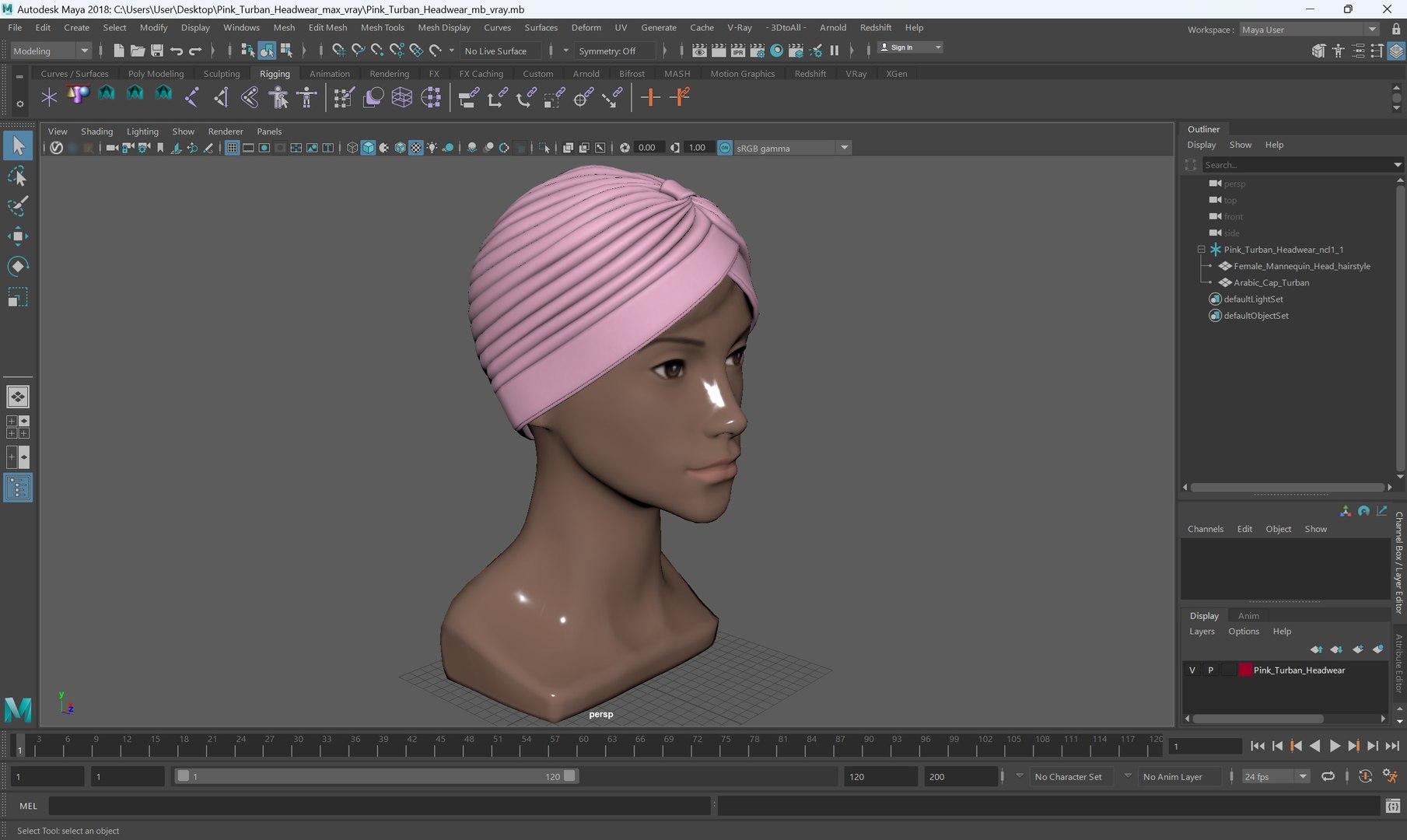Switch to the Poly Modeling shelf tab
The image size is (1407, 840).
(x=156, y=74)
